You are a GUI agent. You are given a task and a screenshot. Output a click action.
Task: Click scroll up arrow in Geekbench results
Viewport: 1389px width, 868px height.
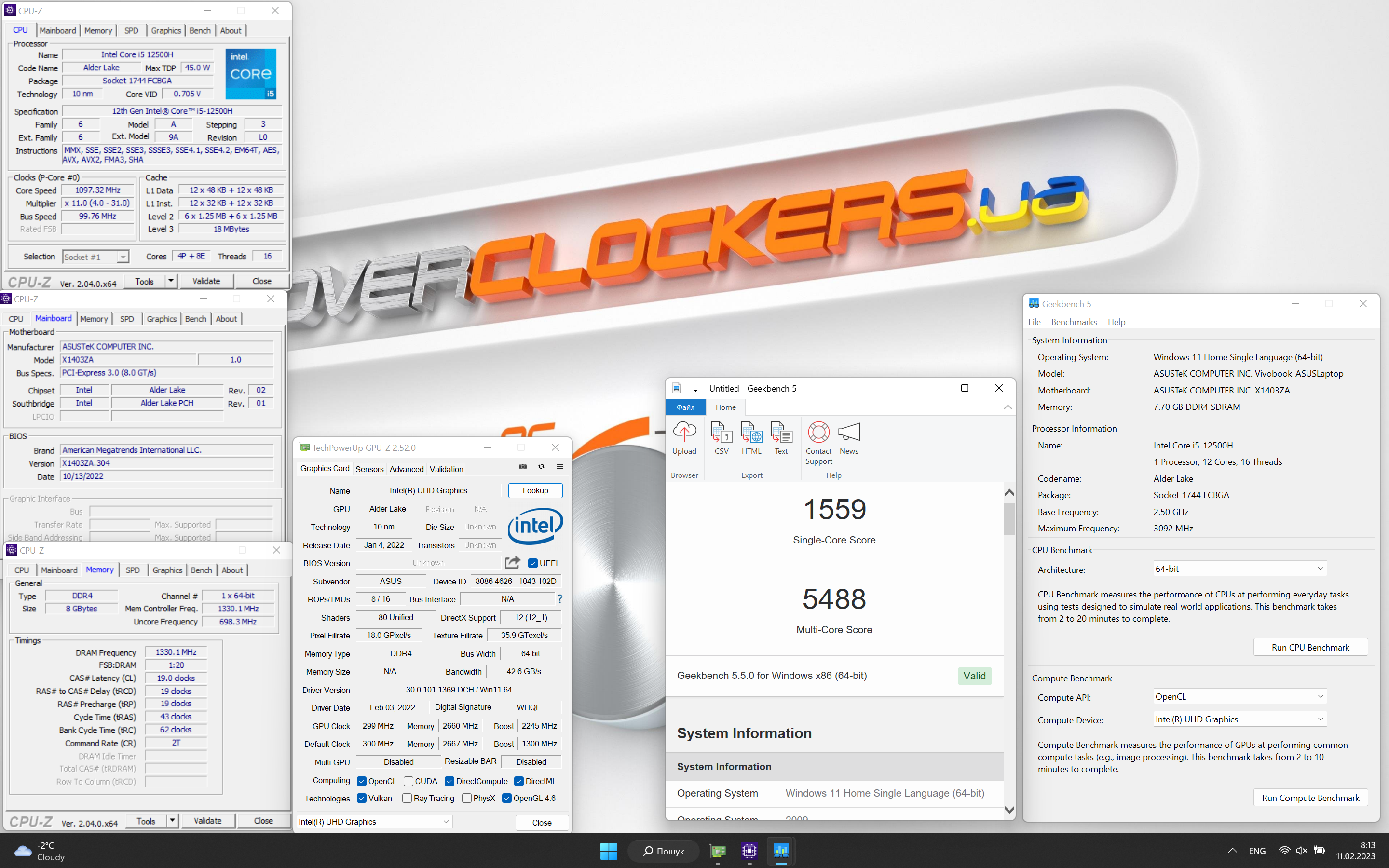[1009, 492]
